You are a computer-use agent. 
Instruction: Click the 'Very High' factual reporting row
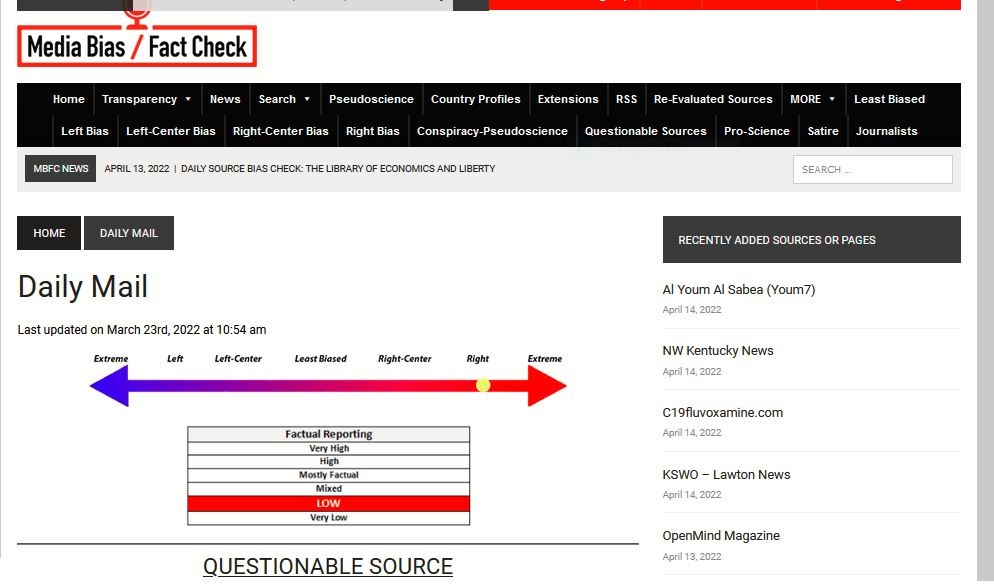click(x=328, y=448)
